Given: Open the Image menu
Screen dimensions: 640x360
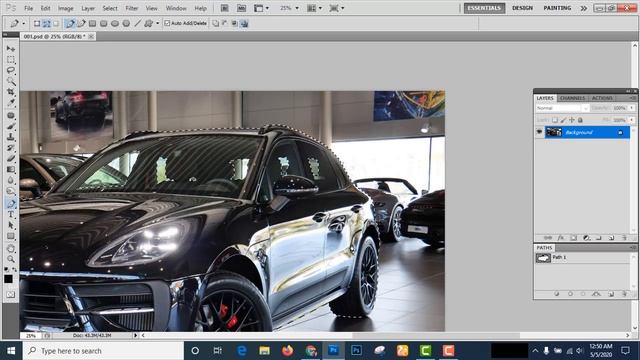Looking at the screenshot, I should (x=65, y=8).
